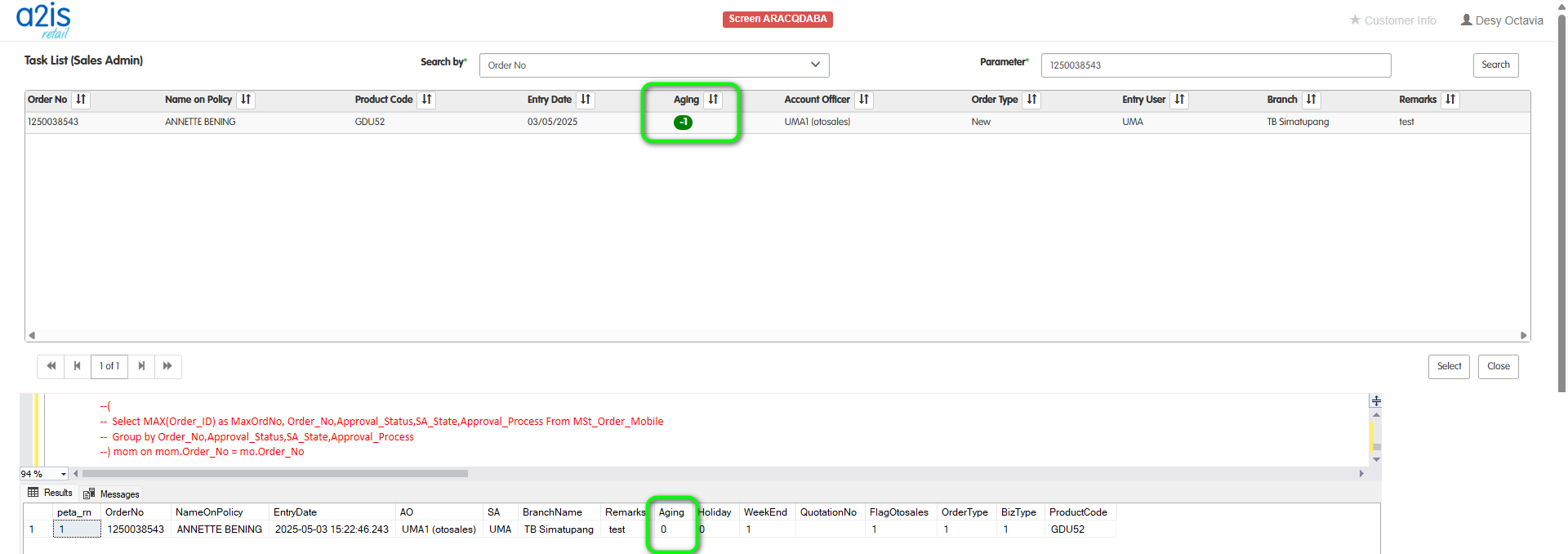Go to the next page of results

click(x=141, y=366)
